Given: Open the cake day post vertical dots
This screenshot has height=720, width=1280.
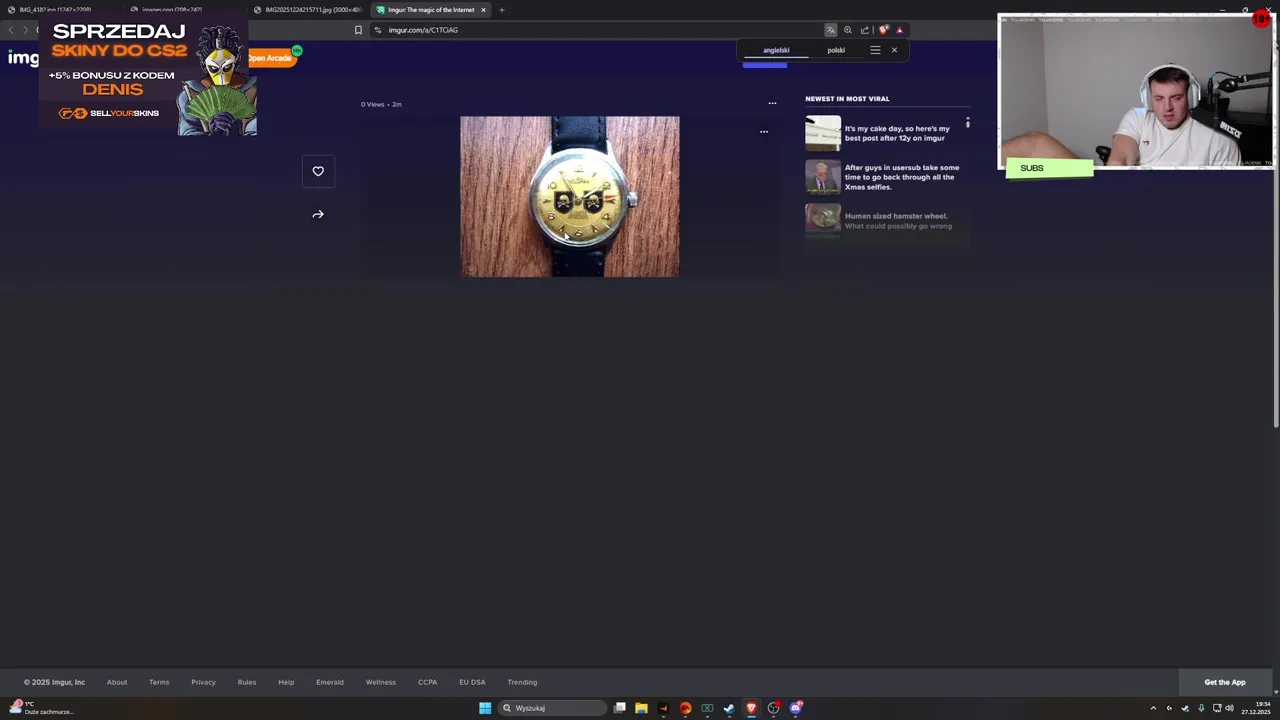Looking at the screenshot, I should coord(967,123).
